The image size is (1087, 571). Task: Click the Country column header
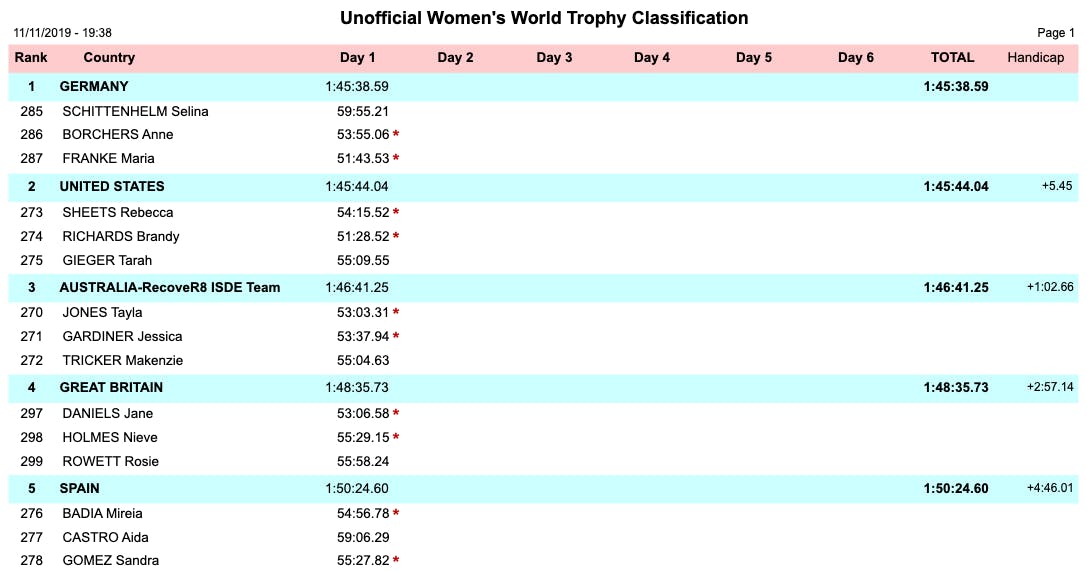(x=109, y=58)
